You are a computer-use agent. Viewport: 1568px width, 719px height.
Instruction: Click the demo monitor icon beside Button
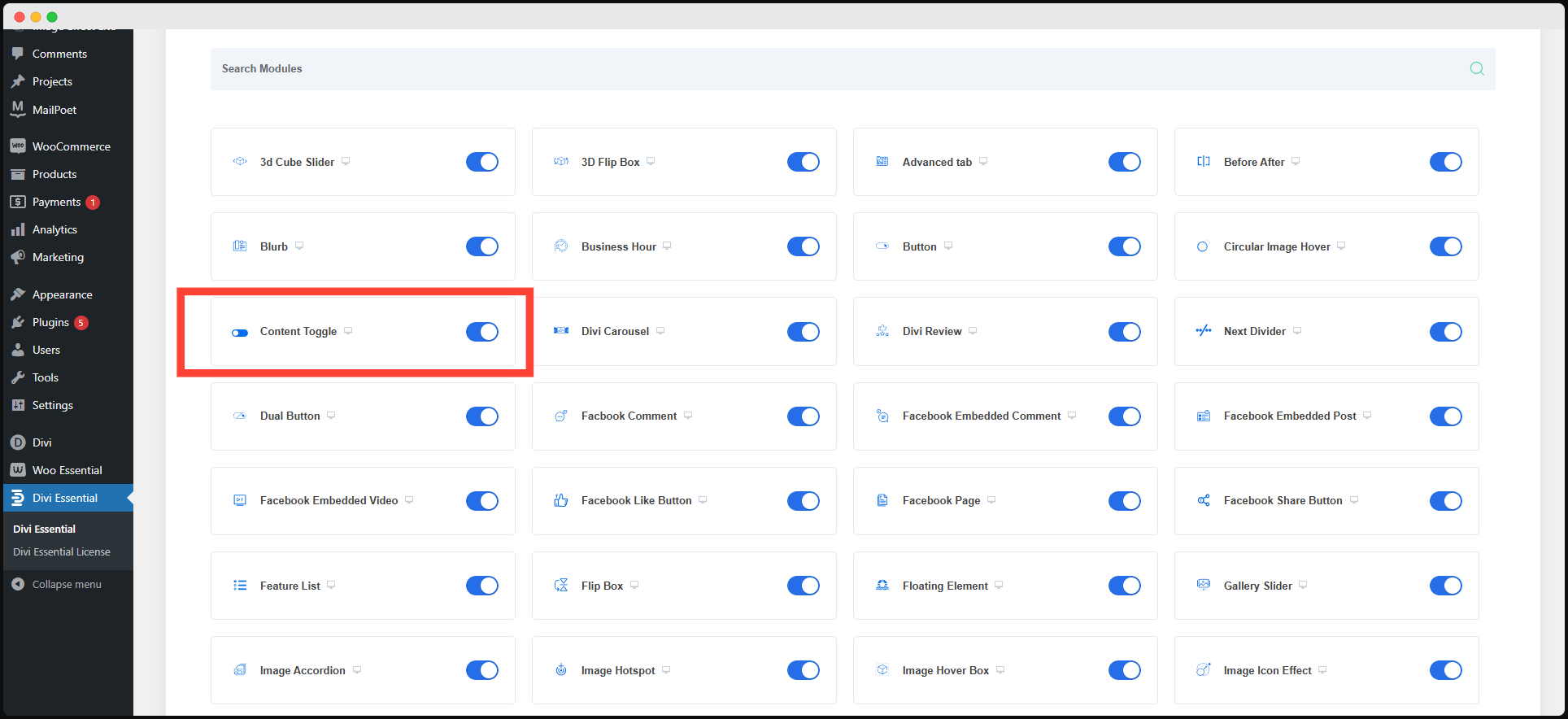948,246
